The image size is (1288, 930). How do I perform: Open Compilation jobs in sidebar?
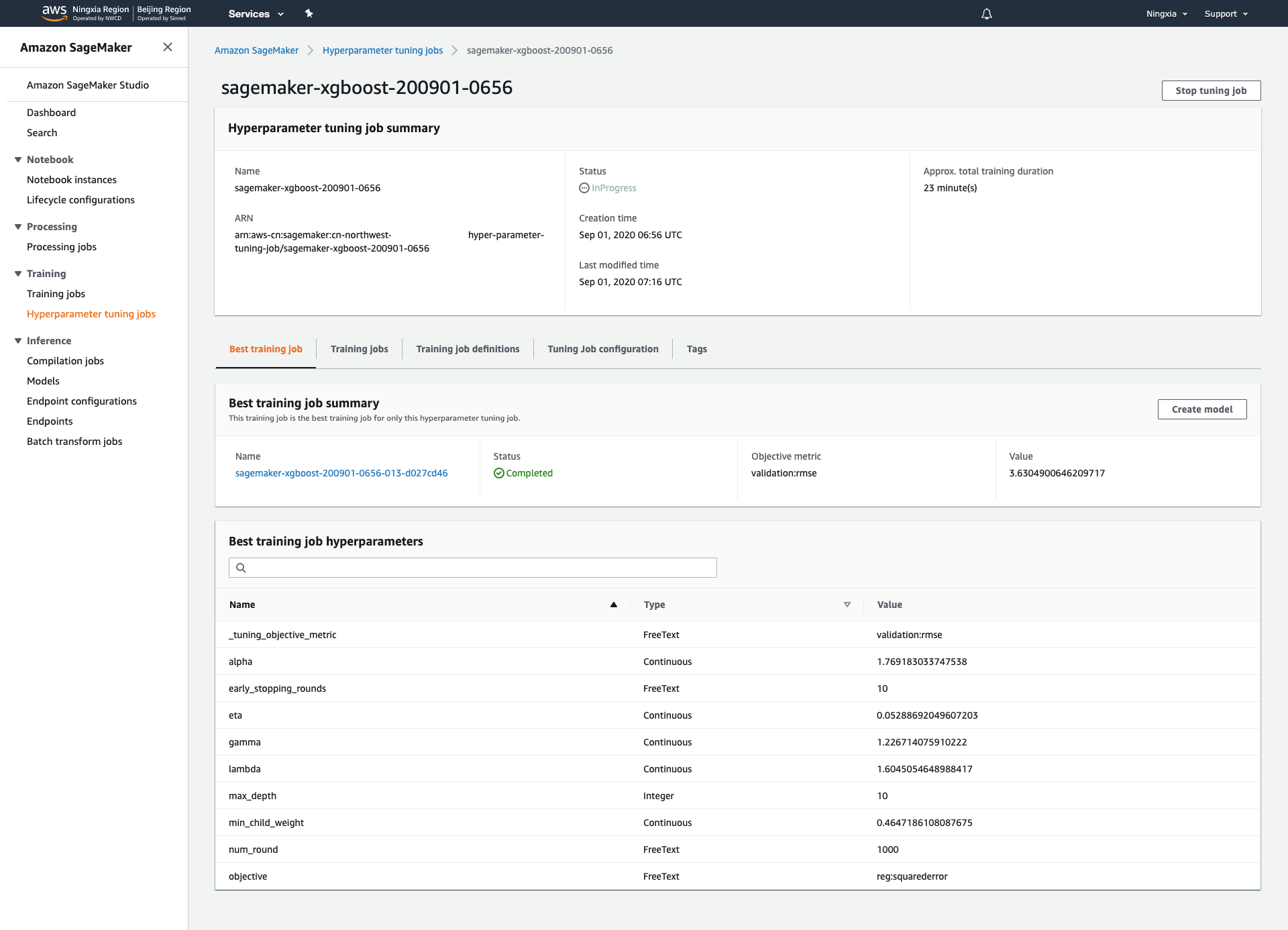click(x=65, y=361)
